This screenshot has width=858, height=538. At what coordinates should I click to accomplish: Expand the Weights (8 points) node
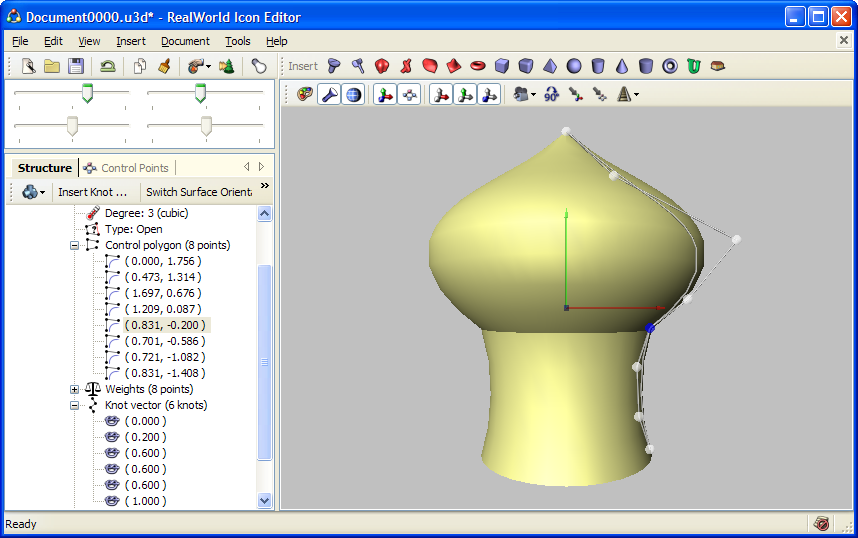[74, 389]
